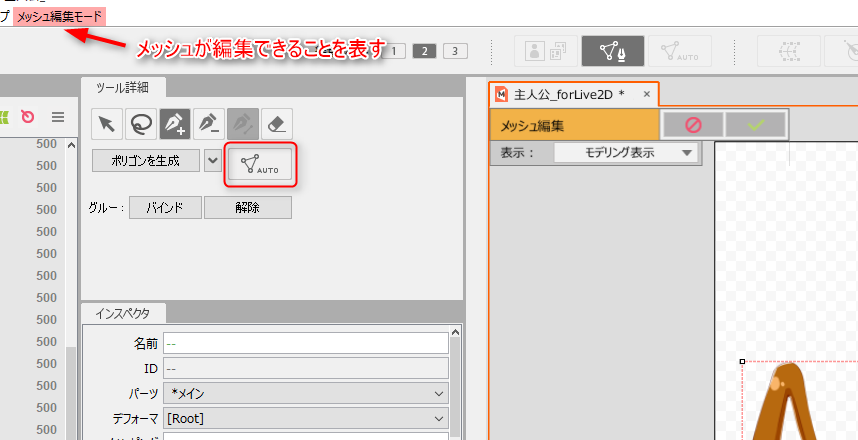Open the モデリング表示 display dropdown
Screen dimensions: 858x440
[626, 153]
